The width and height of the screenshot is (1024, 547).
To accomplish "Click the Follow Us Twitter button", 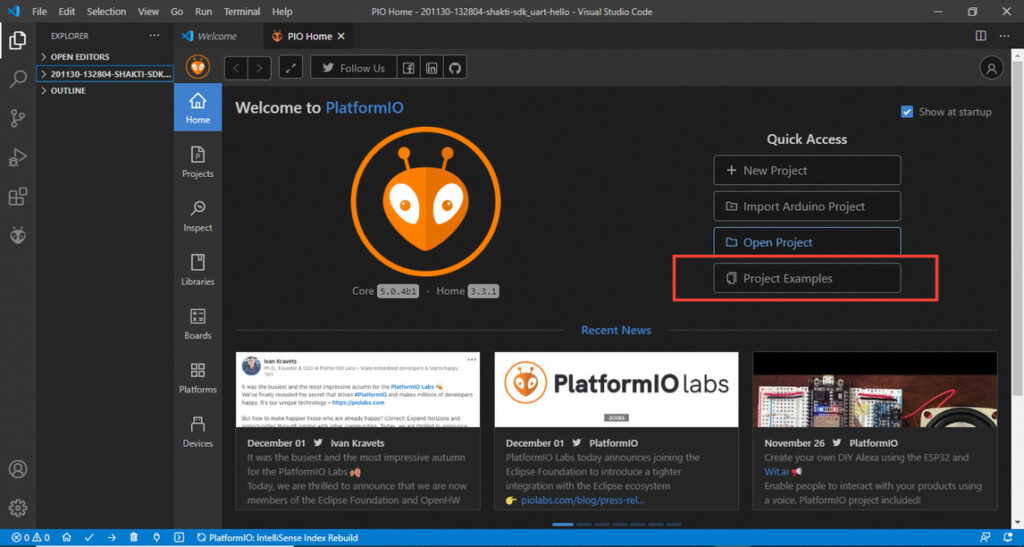I will click(x=353, y=68).
